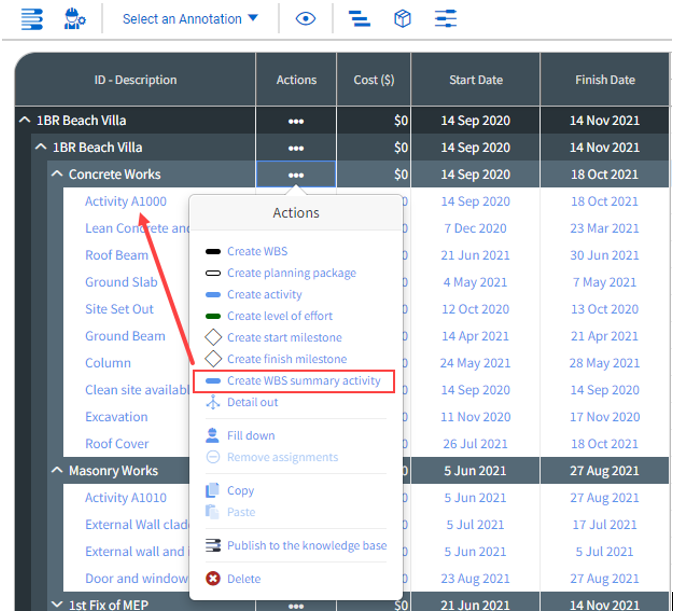Image resolution: width=679 pixels, height=615 pixels.
Task: Click the Concrete Works actions ellipsis
Action: [x=296, y=175]
